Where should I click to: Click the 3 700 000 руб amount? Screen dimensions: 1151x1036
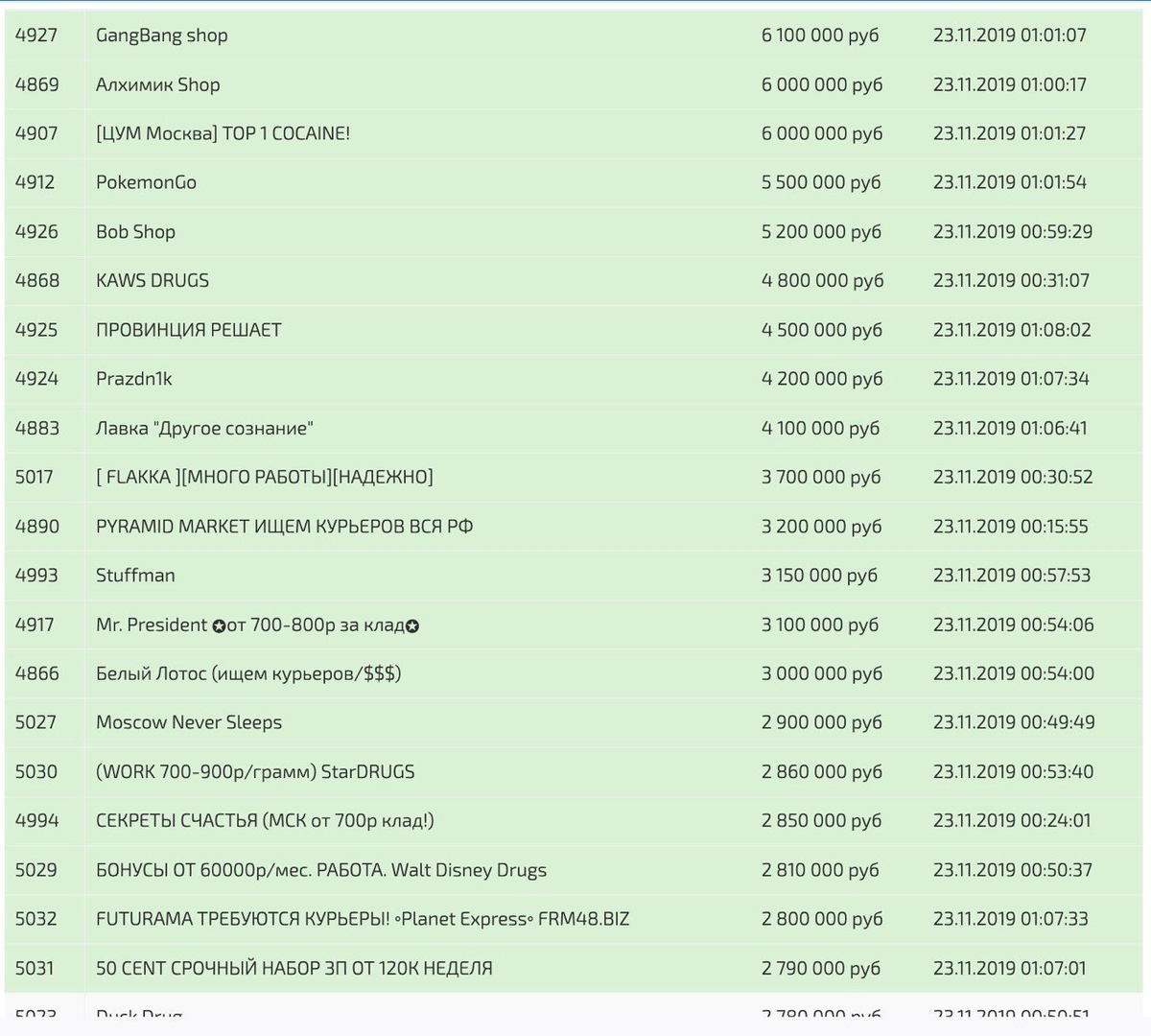821,477
